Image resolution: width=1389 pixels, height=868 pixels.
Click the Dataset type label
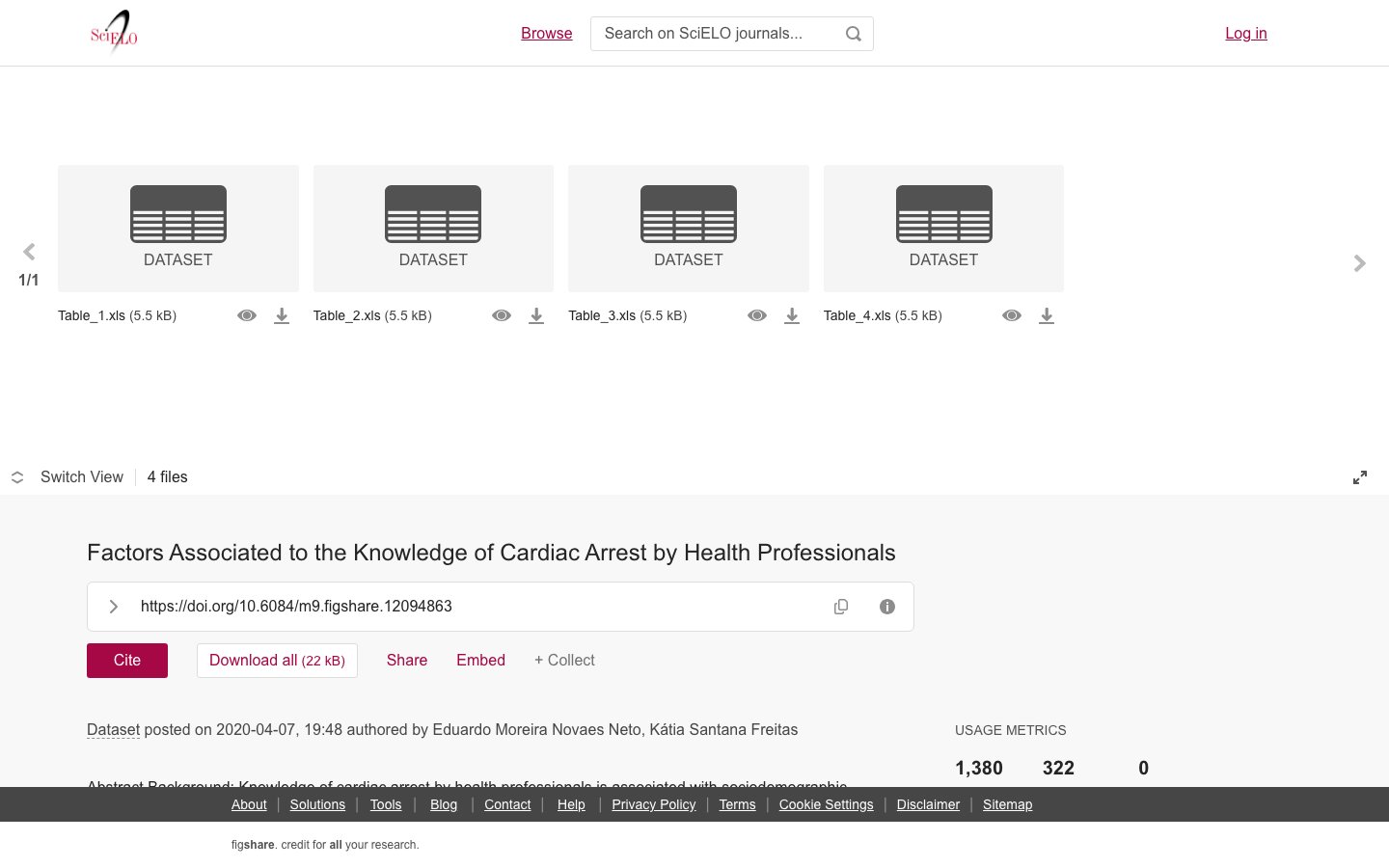[x=113, y=730]
